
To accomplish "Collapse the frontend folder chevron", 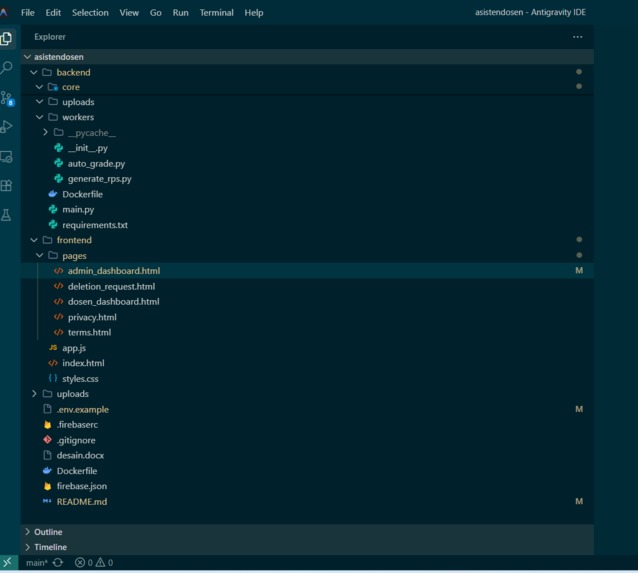I will (x=34, y=240).
